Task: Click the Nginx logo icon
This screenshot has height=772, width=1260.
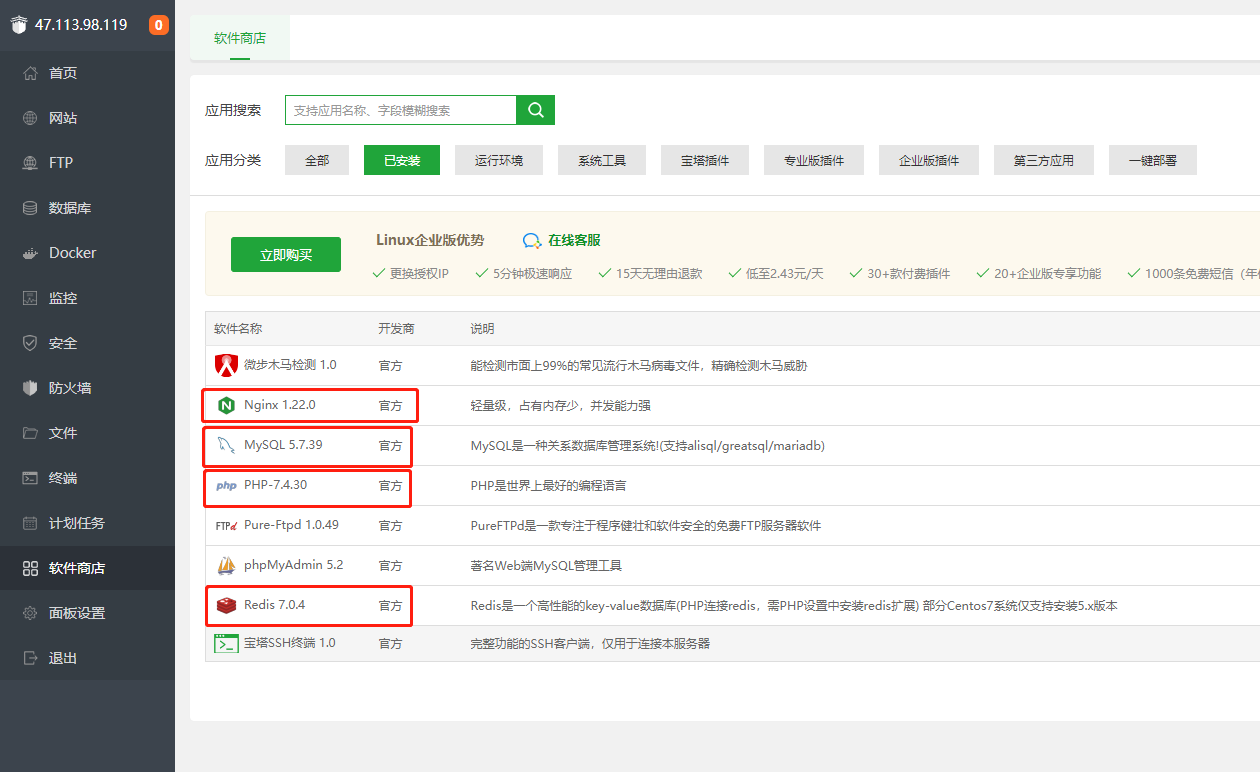Action: pos(226,405)
